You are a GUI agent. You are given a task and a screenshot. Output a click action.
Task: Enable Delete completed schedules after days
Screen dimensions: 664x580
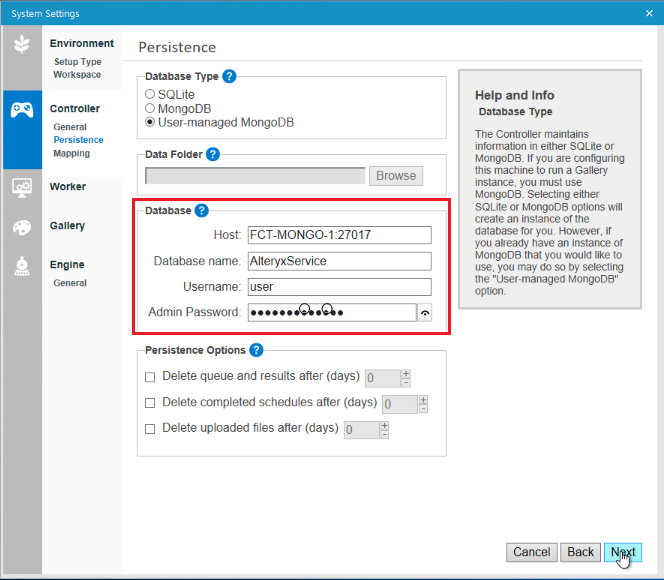click(150, 403)
